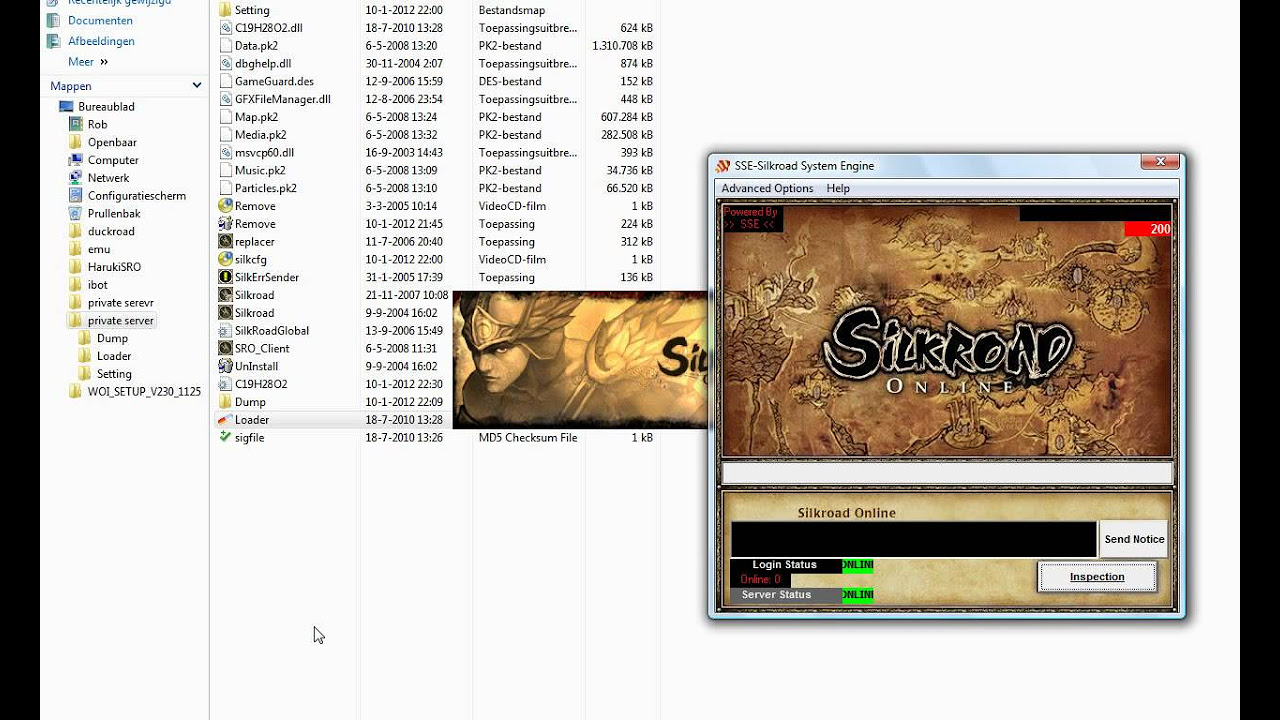Screen dimensions: 1280x720
Task: Click the Particles.pk2 file icon
Action: click(x=225, y=188)
